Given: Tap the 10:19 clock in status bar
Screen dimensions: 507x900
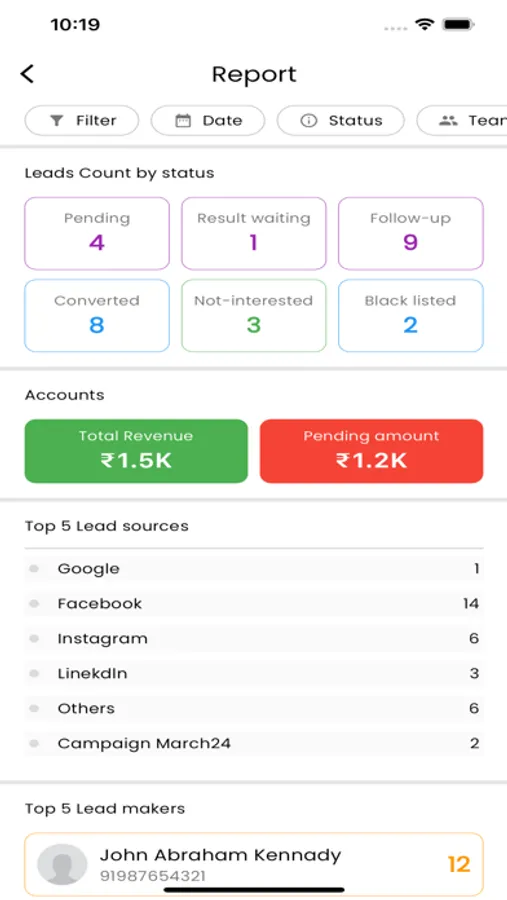Looking at the screenshot, I should (75, 24).
